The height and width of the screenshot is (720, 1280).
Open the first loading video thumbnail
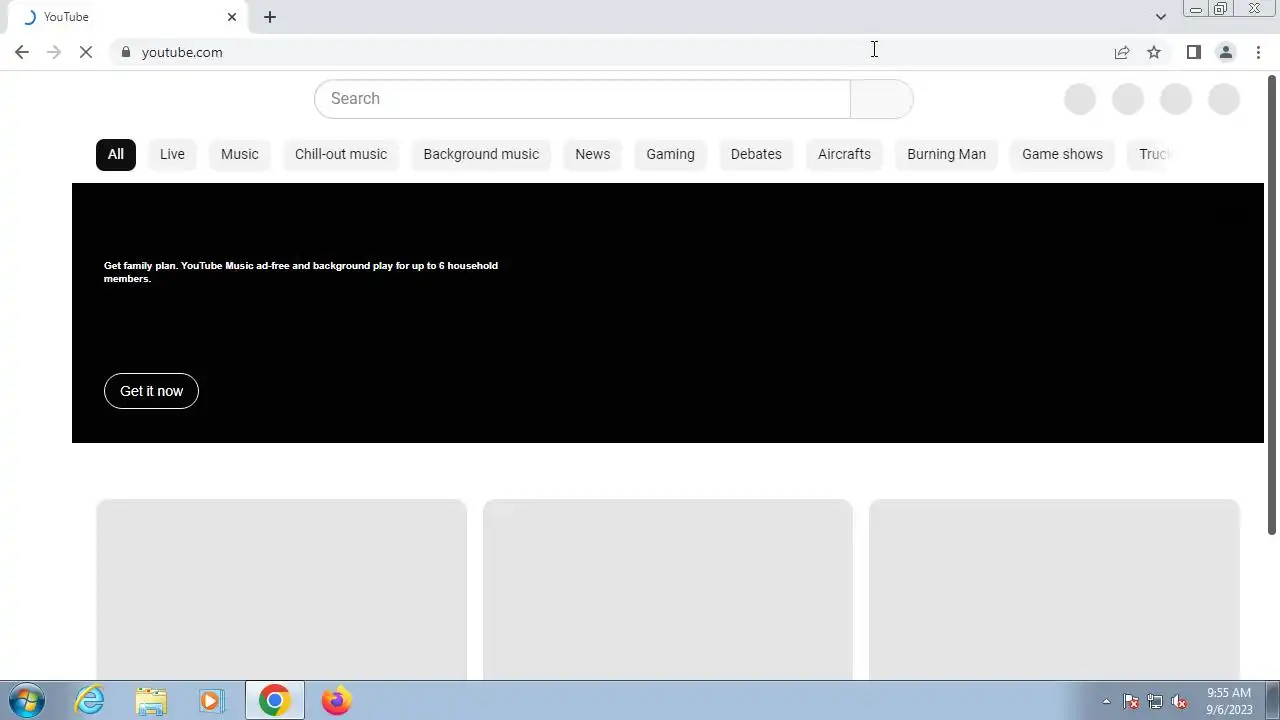point(281,590)
